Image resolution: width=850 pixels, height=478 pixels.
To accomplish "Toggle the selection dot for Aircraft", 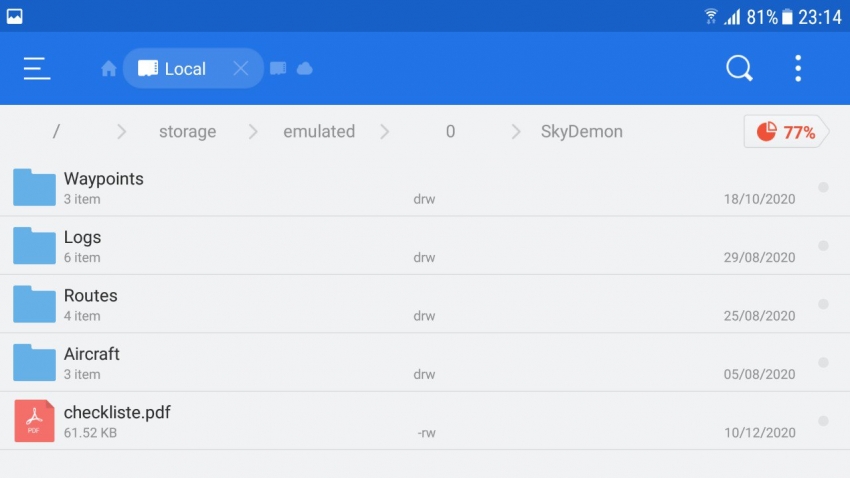I will (x=823, y=362).
